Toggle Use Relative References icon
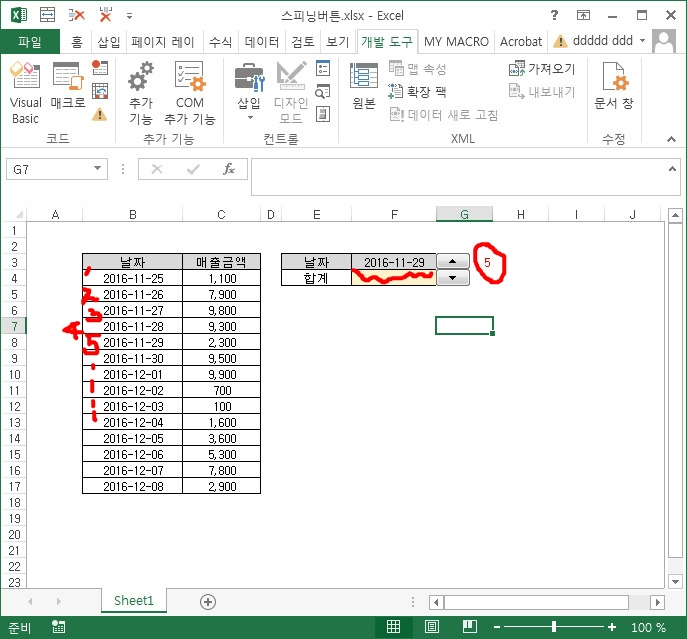The width and height of the screenshot is (687, 639). click(x=100, y=91)
